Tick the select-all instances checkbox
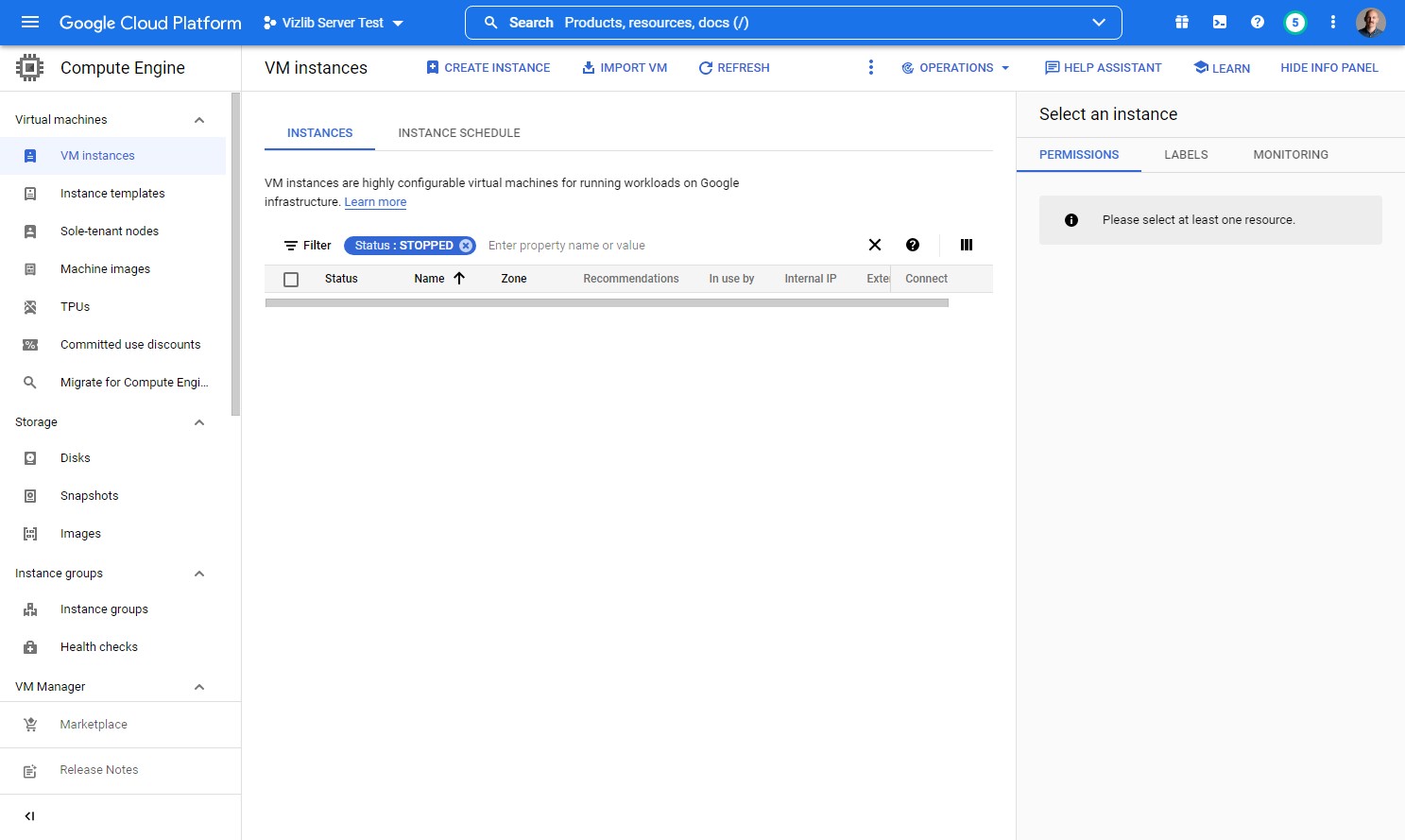Viewport: 1405px width, 840px height. point(291,280)
